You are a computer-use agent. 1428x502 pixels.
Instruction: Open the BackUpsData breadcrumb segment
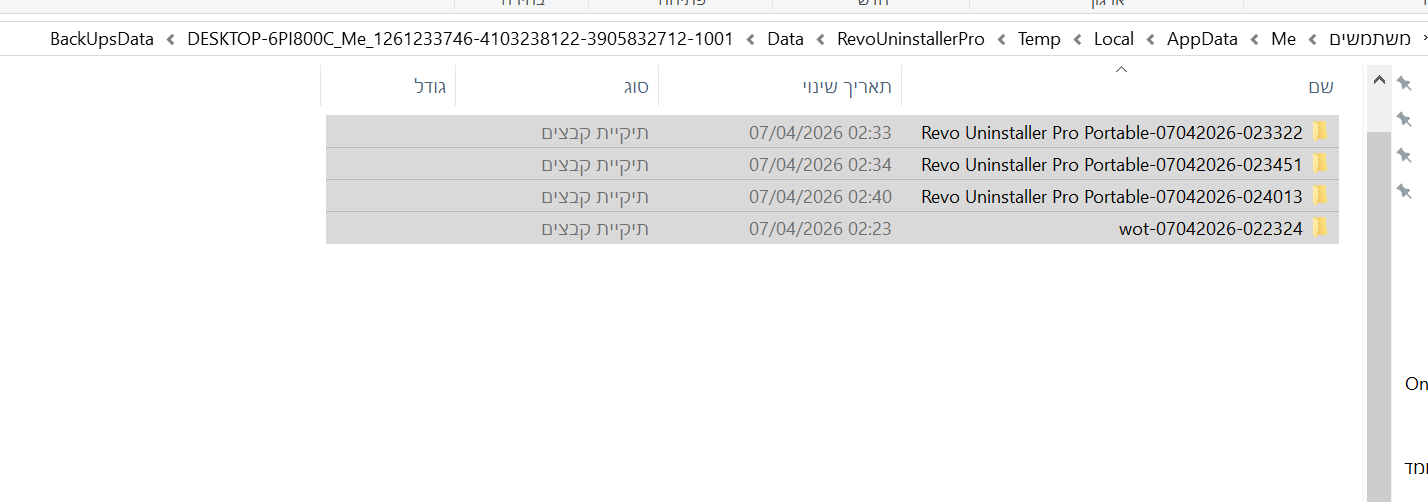point(102,40)
